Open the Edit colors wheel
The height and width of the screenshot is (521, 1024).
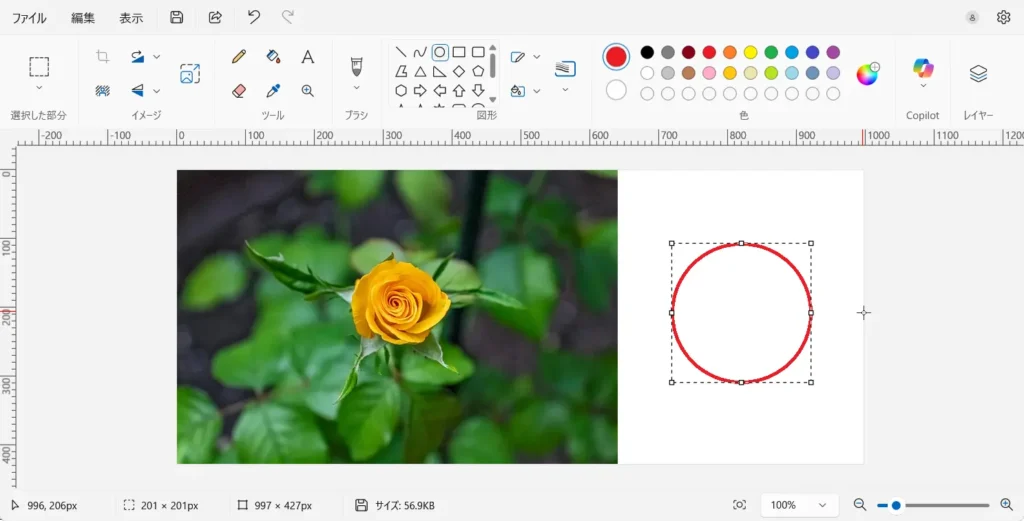[x=868, y=74]
